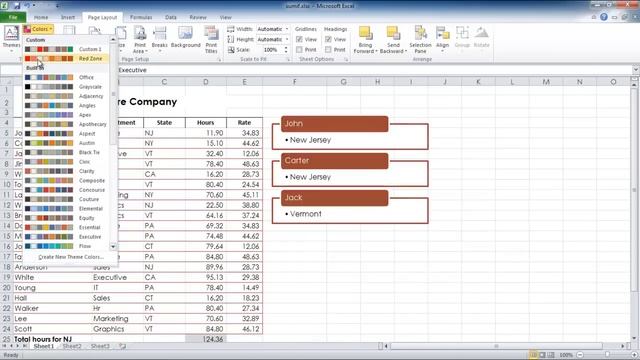Image resolution: width=640 pixels, height=360 pixels.
Task: Choose the Executive color theme
Action: [x=67, y=237]
